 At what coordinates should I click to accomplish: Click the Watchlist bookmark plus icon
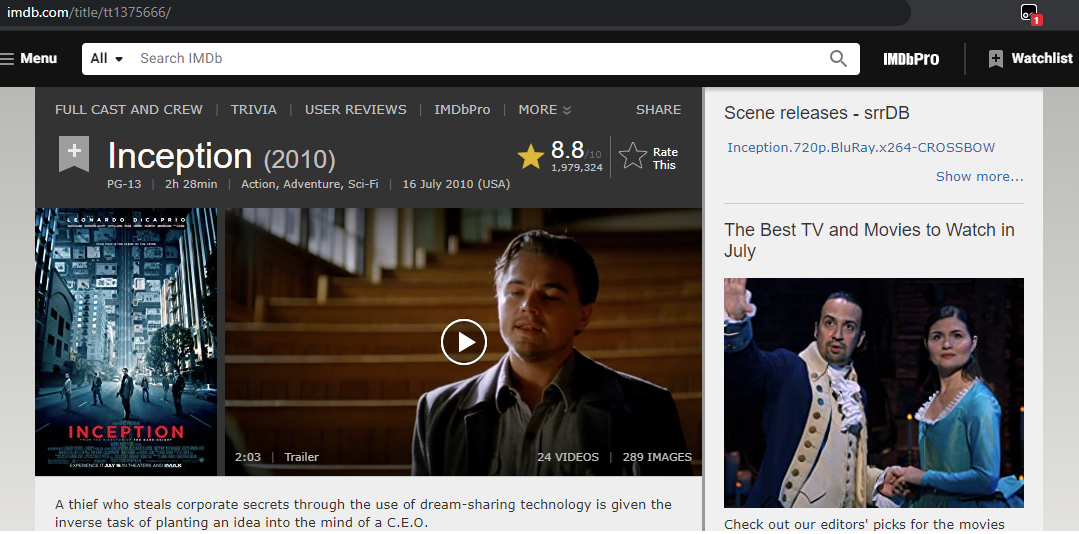[x=996, y=58]
